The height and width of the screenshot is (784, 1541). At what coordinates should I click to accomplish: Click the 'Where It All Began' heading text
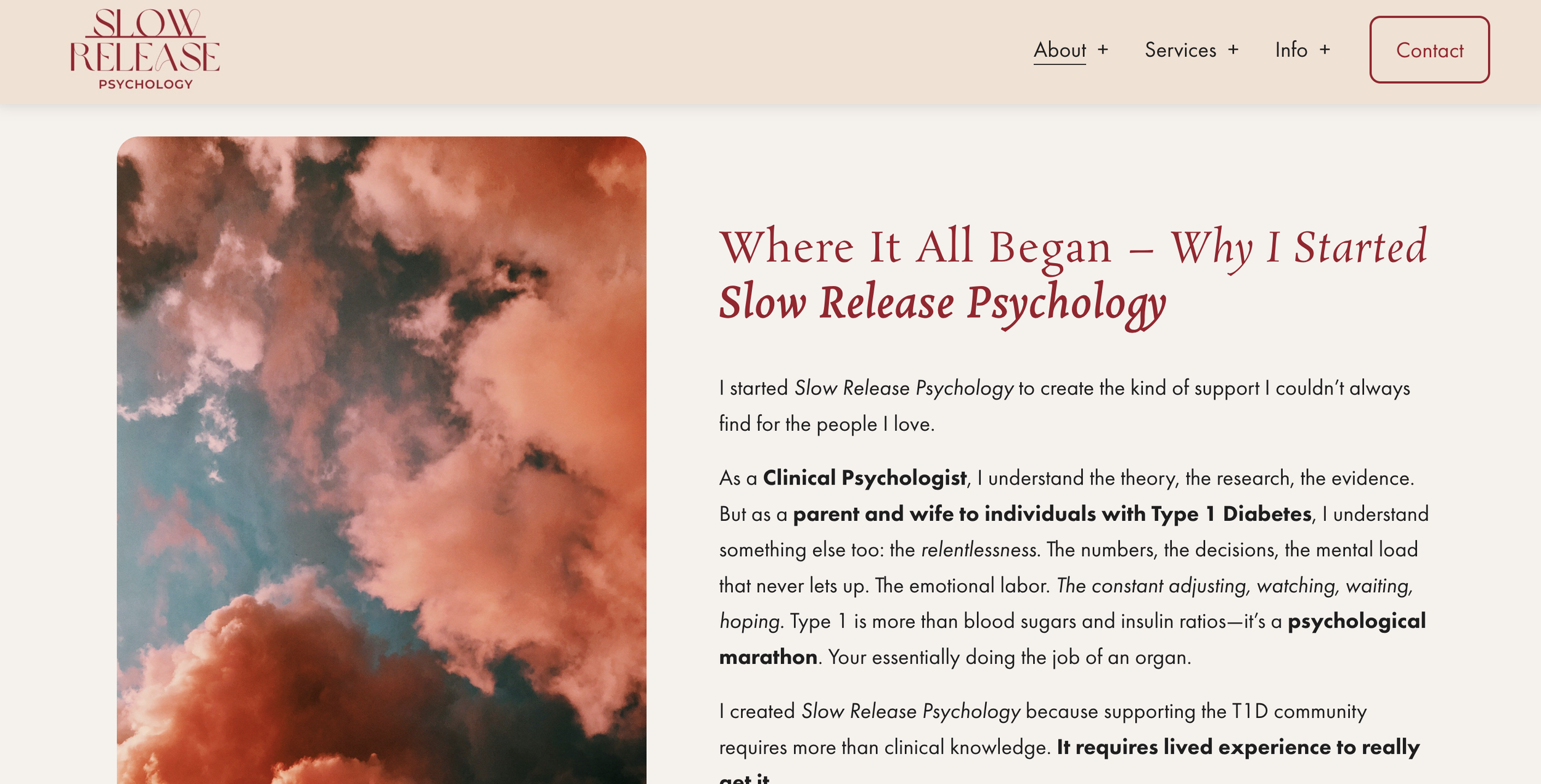915,247
